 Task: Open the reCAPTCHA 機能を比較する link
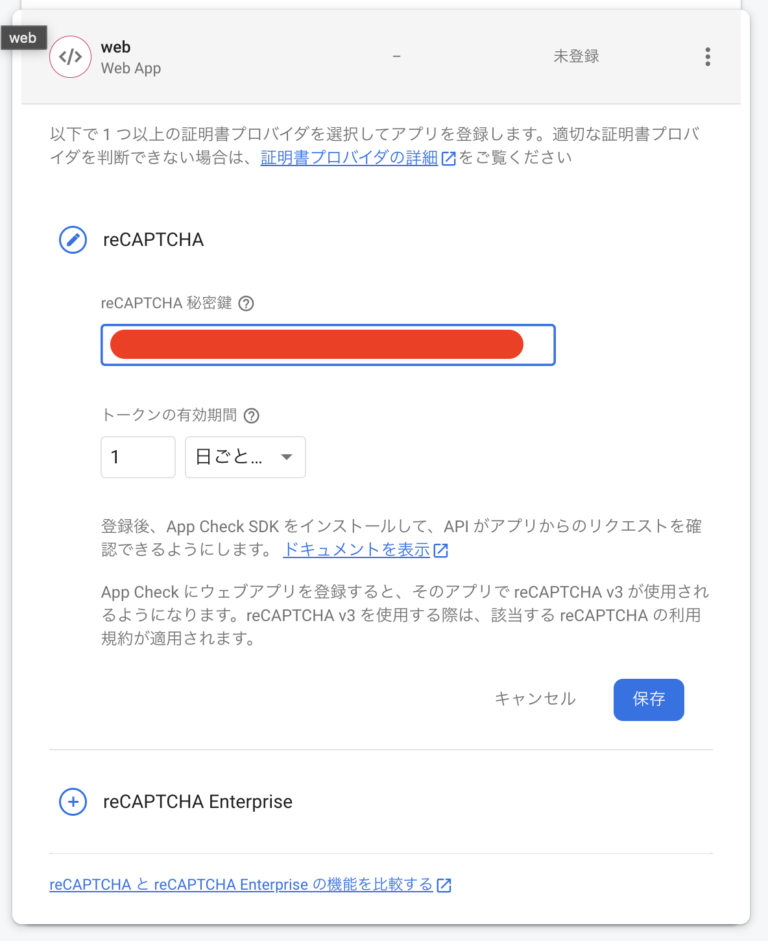pos(240,884)
